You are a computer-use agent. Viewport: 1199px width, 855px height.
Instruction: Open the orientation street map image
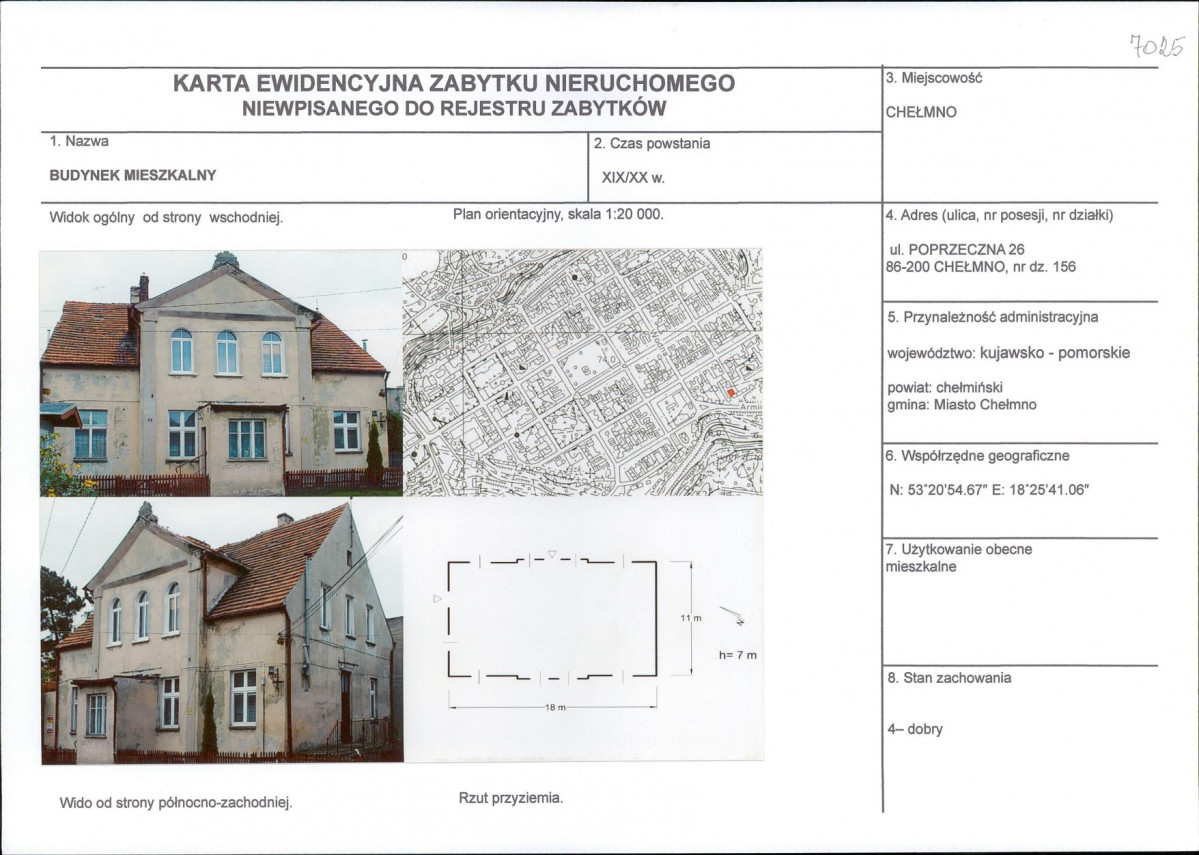tap(583, 372)
